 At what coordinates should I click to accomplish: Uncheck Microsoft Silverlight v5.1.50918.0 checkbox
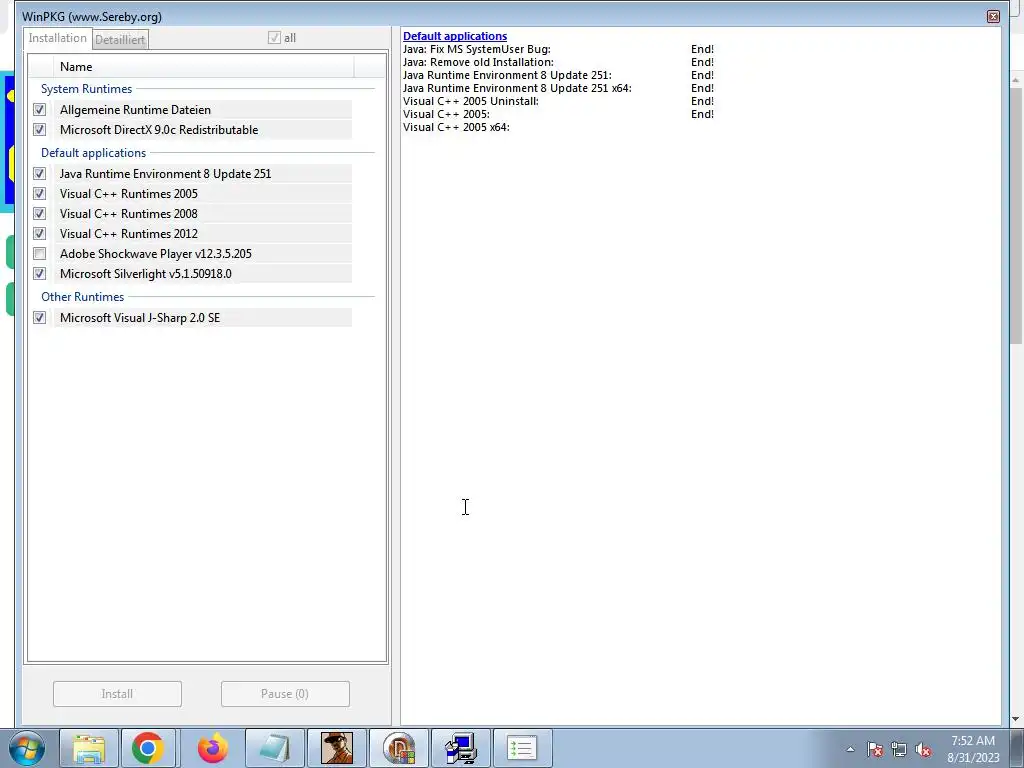pyautogui.click(x=40, y=274)
